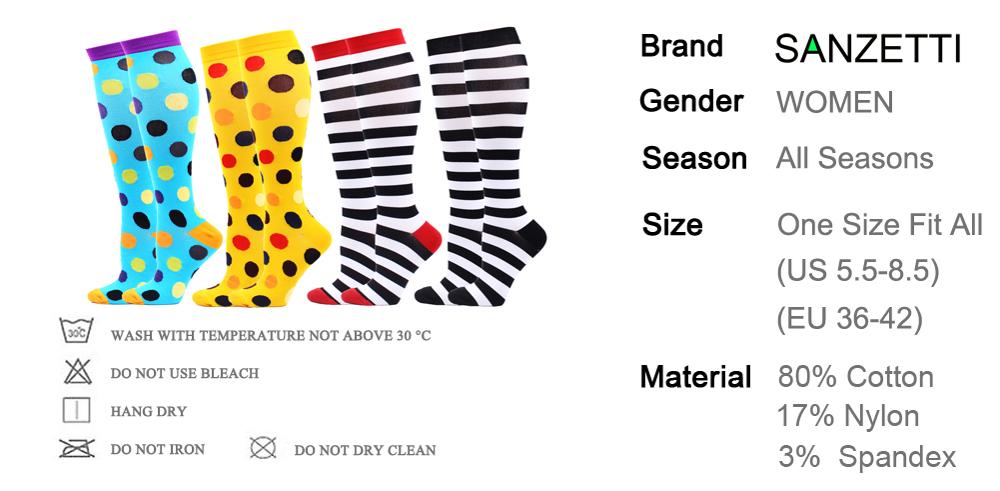Click the EU 36-42 size text

click(x=849, y=318)
